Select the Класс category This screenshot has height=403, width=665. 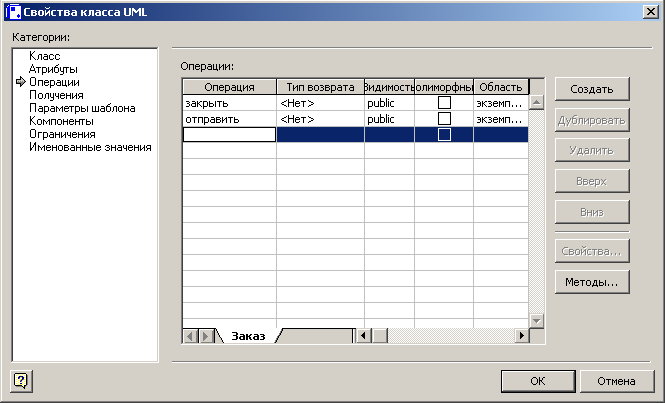(x=45, y=56)
